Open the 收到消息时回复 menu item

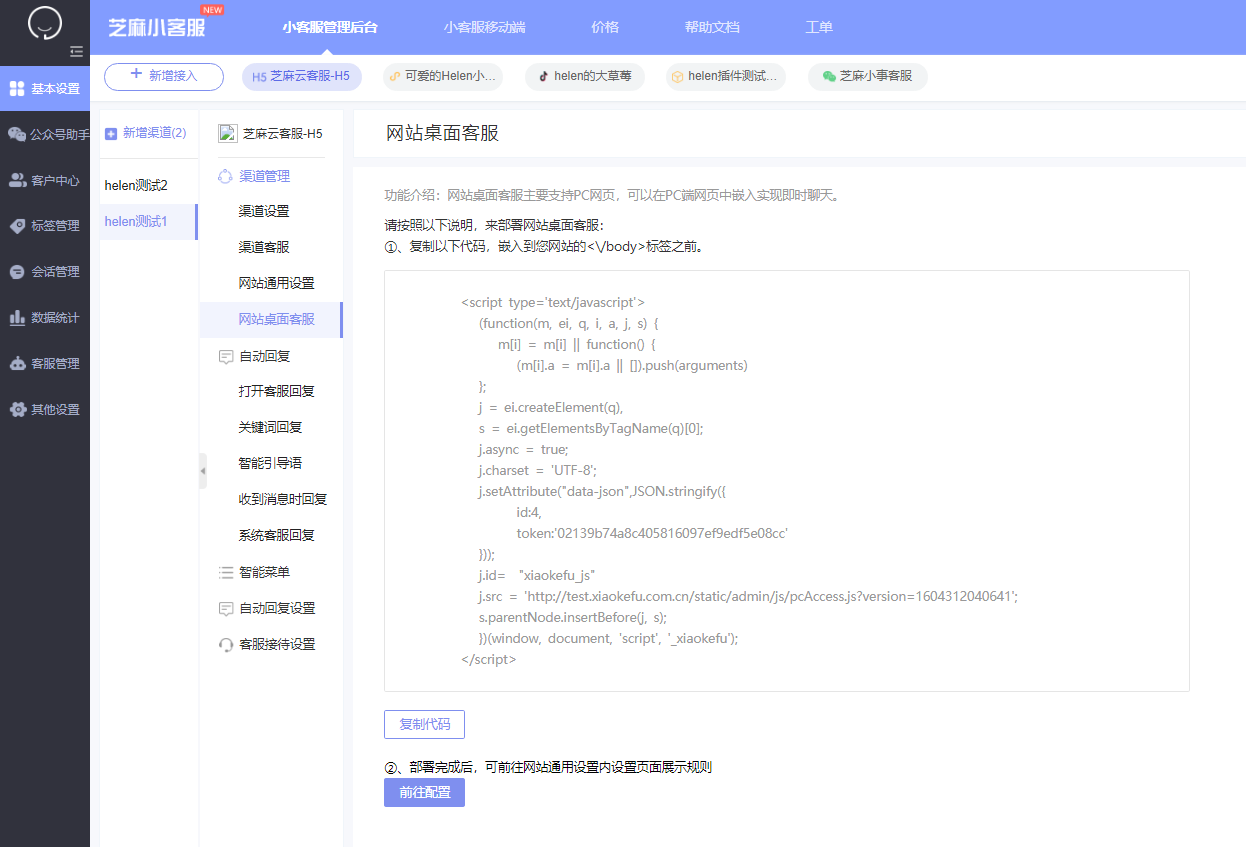click(x=282, y=499)
